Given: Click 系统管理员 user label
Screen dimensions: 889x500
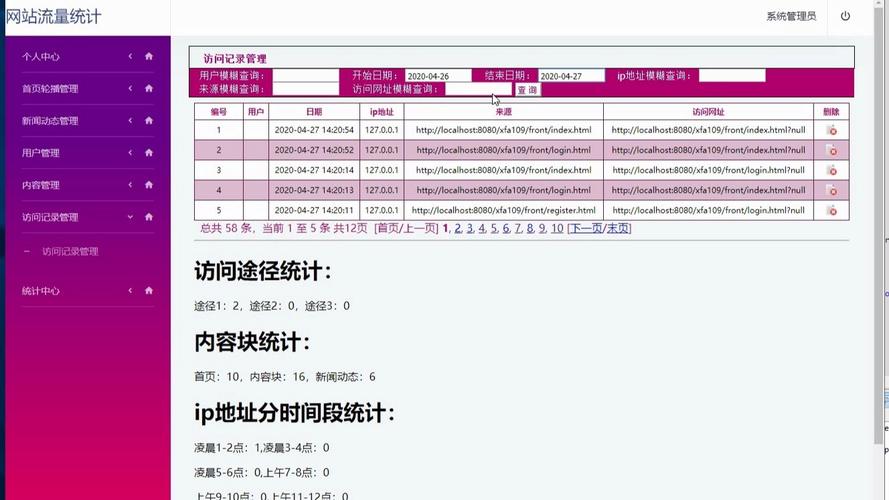Looking at the screenshot, I should coord(791,16).
